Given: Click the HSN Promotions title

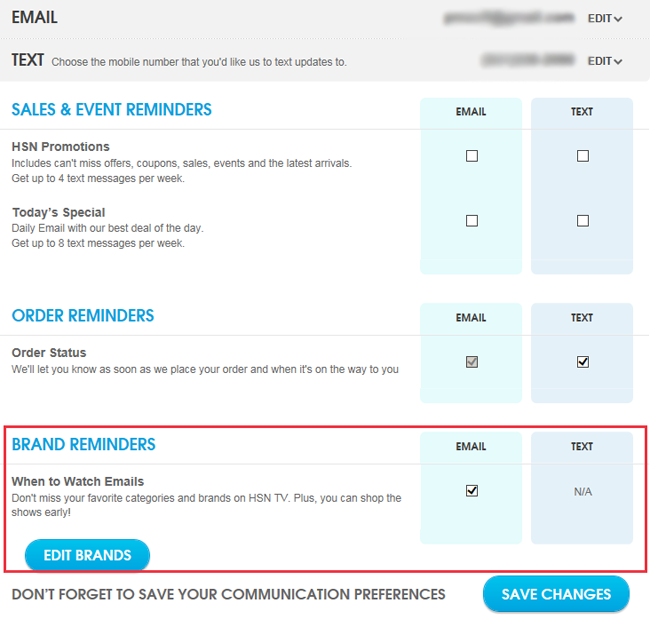Looking at the screenshot, I should point(61,147).
